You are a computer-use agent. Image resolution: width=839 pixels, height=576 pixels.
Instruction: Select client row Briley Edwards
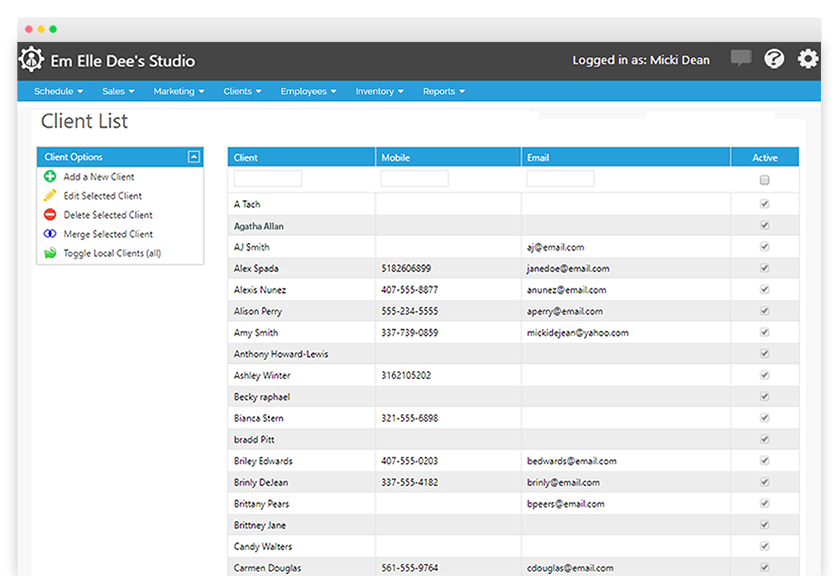pos(513,460)
